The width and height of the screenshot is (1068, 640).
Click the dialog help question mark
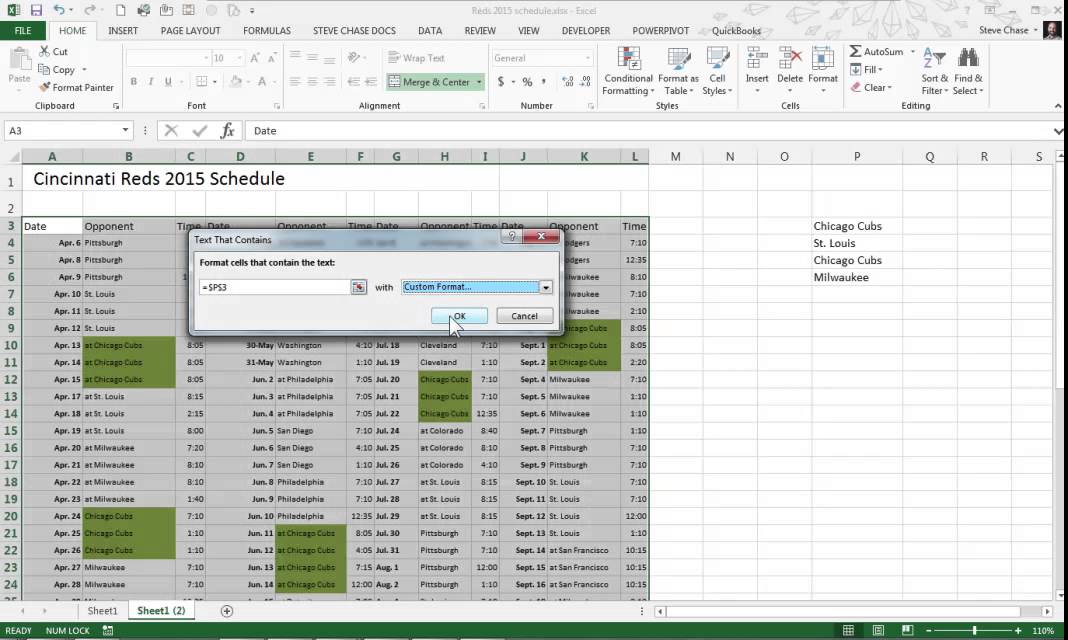[x=512, y=236]
